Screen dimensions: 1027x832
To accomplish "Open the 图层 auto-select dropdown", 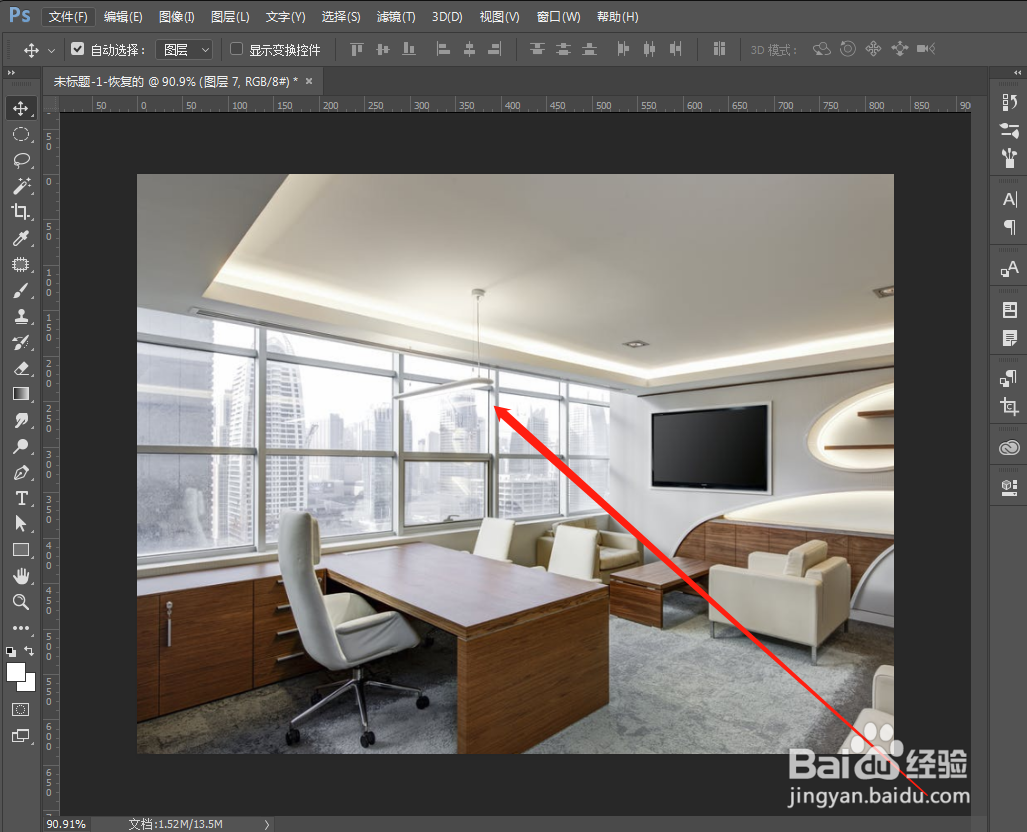I will point(184,50).
